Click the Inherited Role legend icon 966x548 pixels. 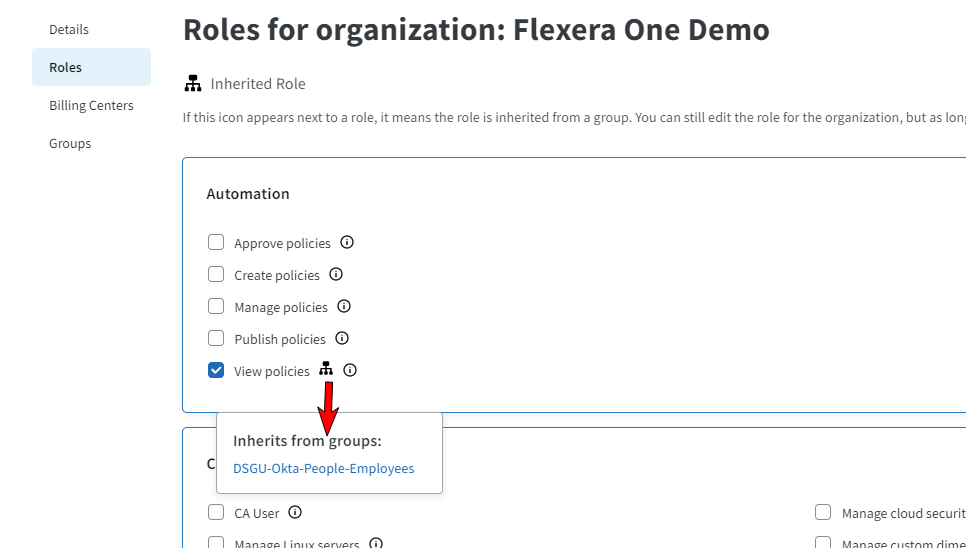coord(194,83)
